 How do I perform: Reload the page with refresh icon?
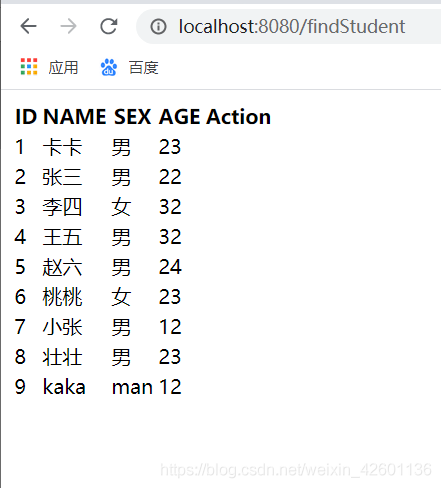[109, 26]
